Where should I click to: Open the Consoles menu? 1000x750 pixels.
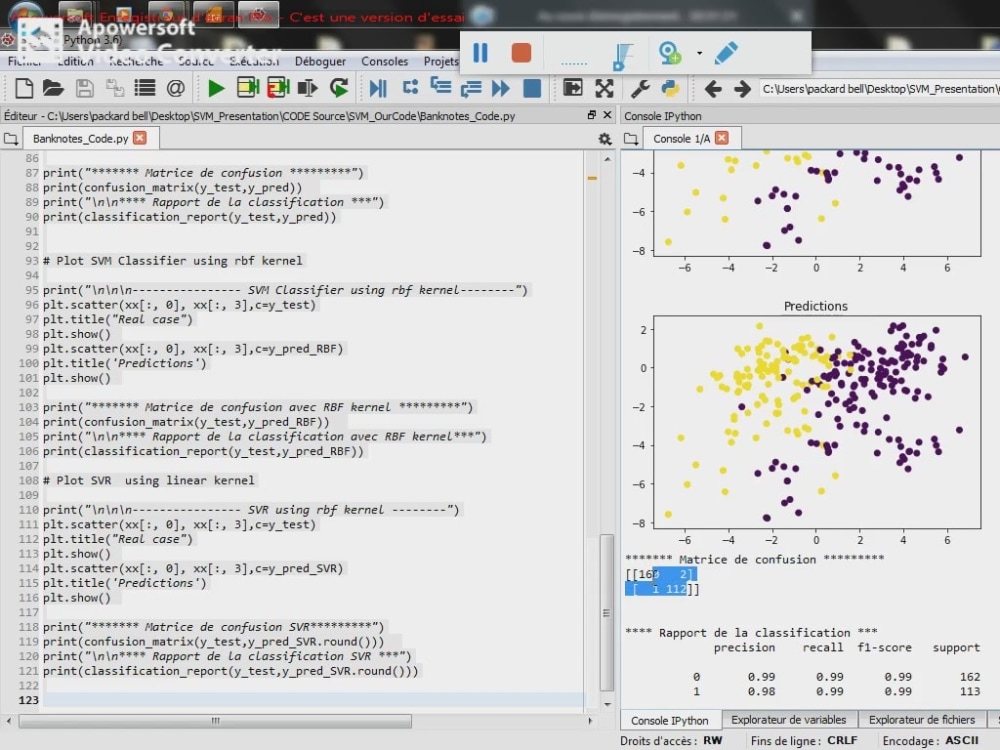click(x=385, y=61)
